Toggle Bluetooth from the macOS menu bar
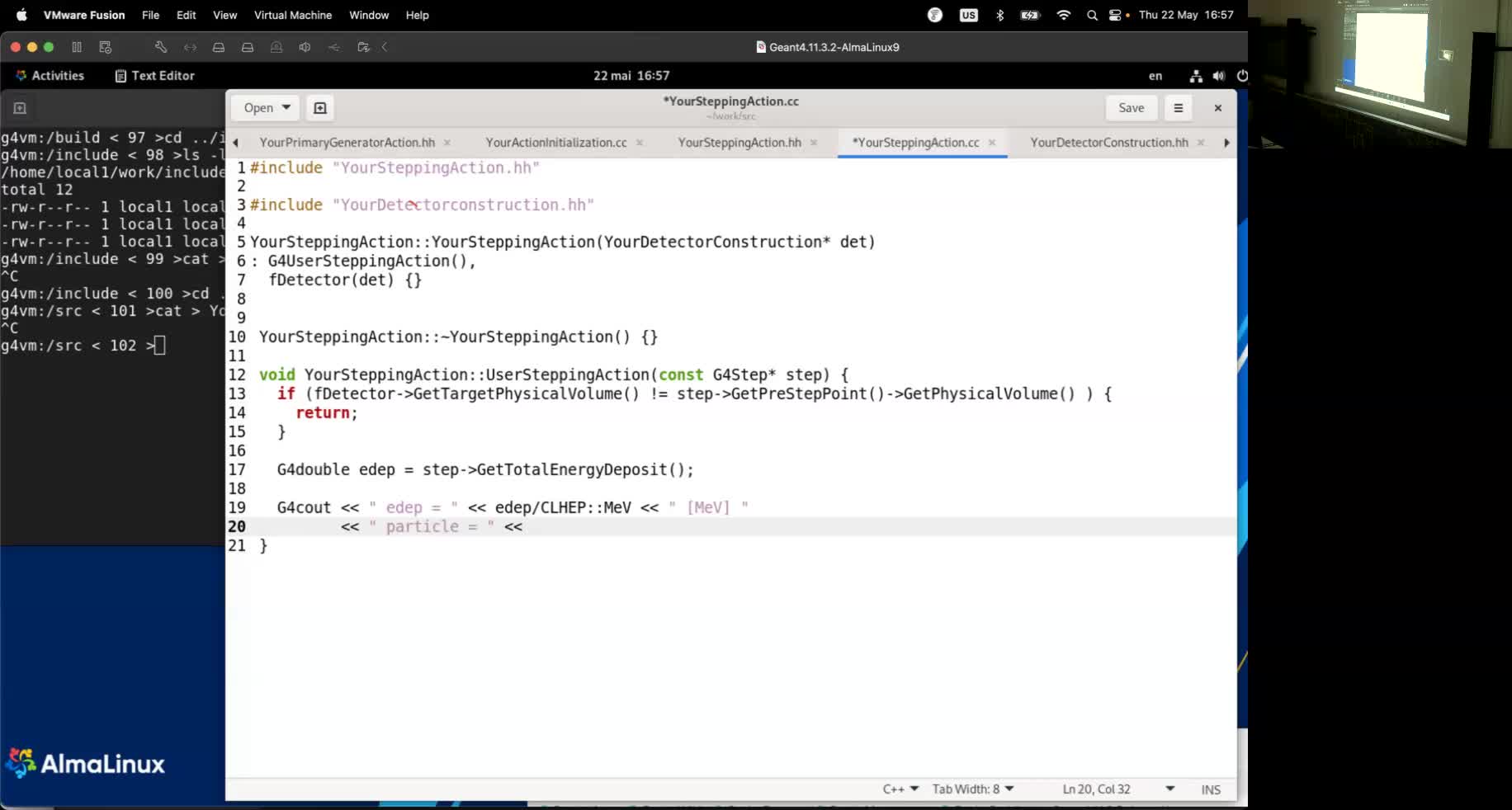 999,15
